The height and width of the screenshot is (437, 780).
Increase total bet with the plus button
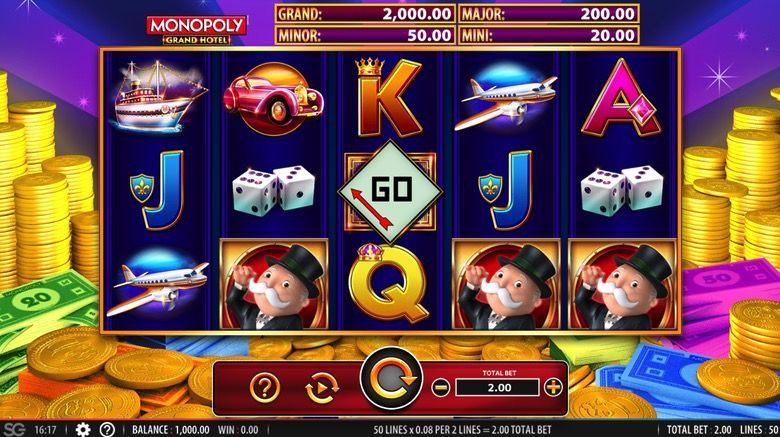[553, 387]
